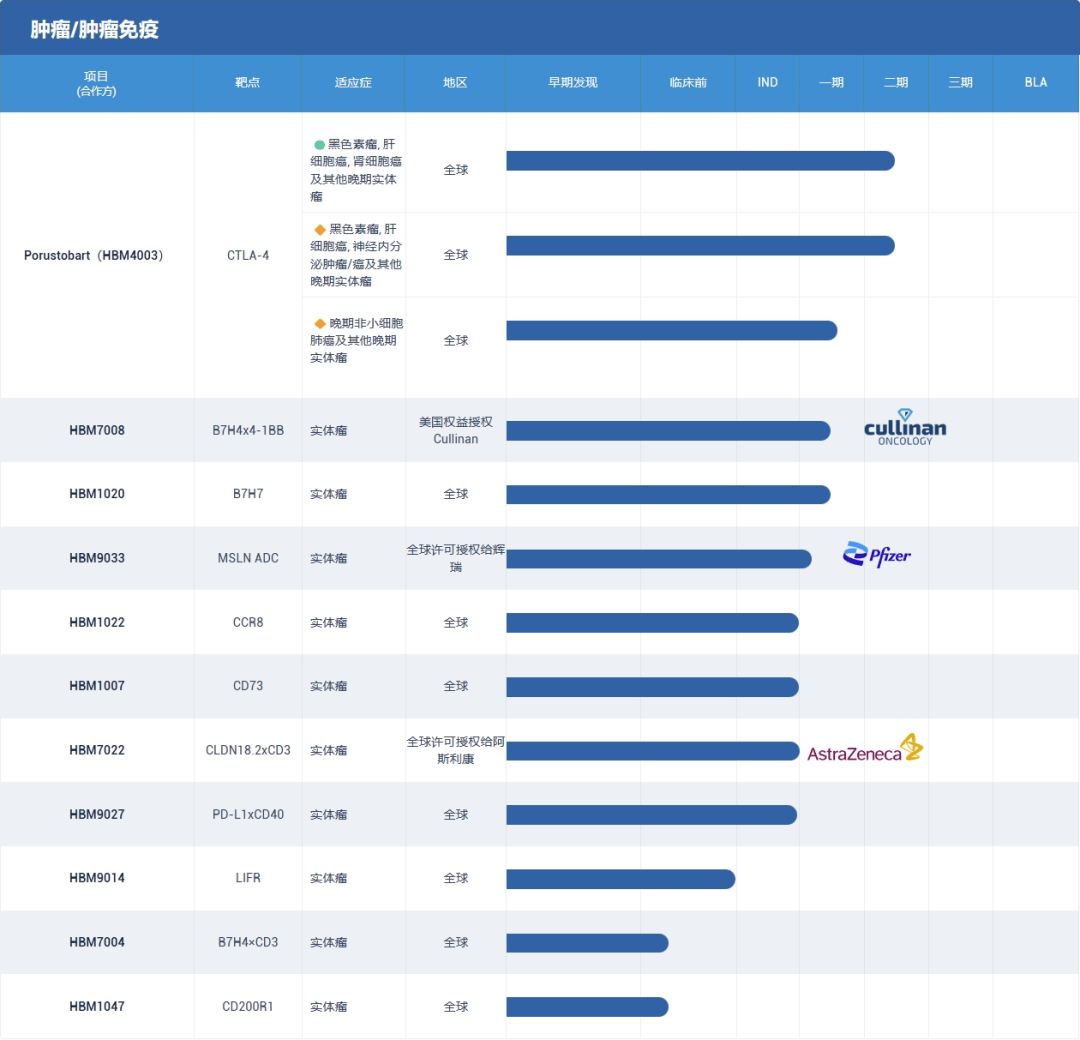Screen dimensions: 1080x1040
Task: Click the B7H4x4-1BB target cell
Action: click(x=248, y=430)
